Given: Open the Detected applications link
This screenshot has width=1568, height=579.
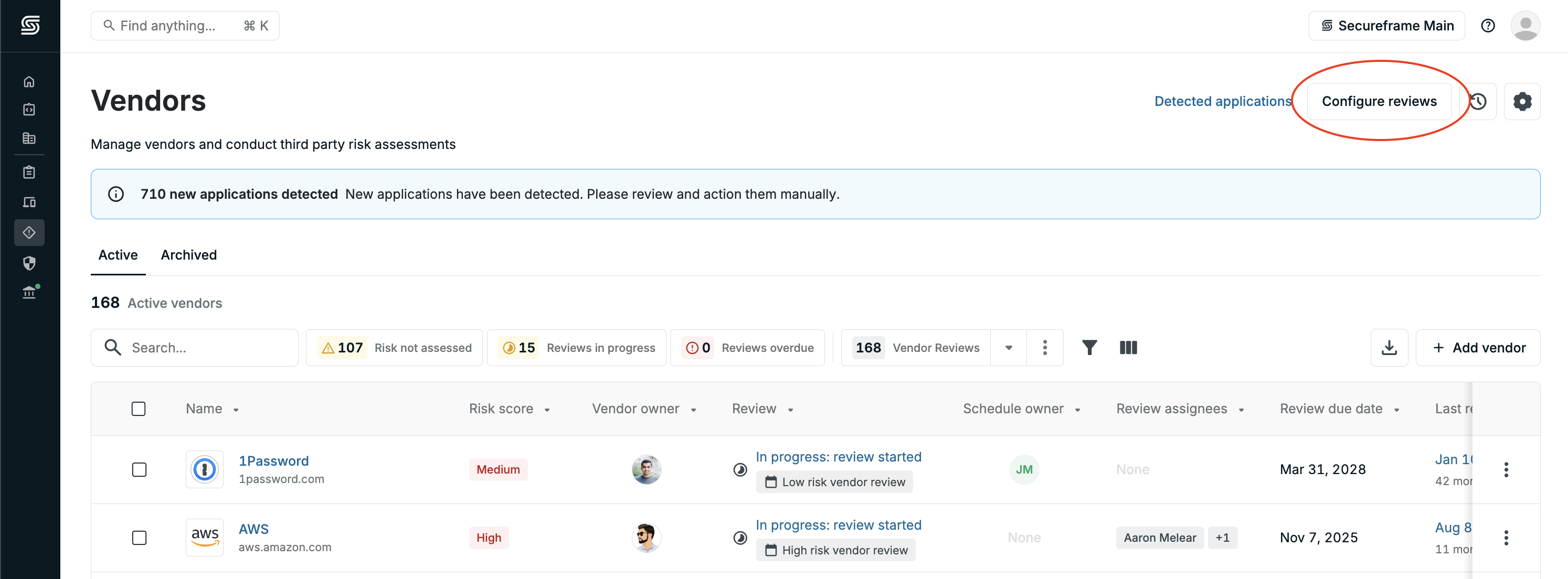Looking at the screenshot, I should pyautogui.click(x=1222, y=101).
